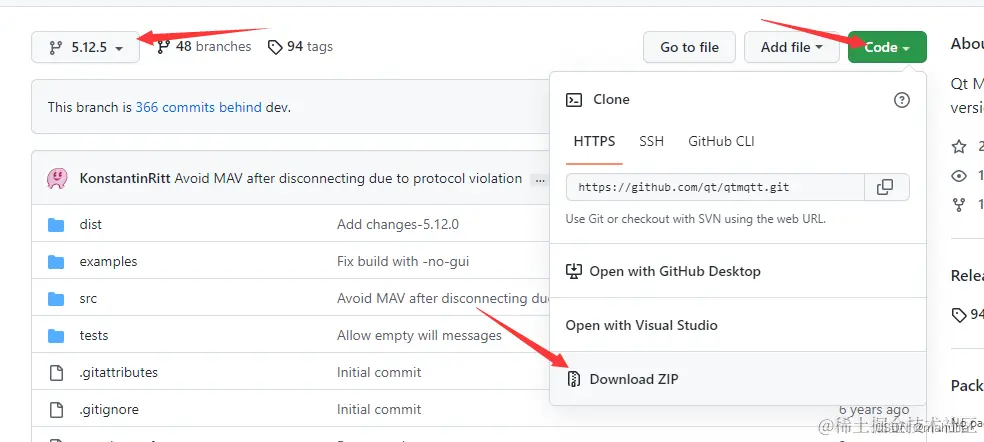Screen dimensions: 984x442
Task: Click the help question mark icon
Action: (x=901, y=100)
